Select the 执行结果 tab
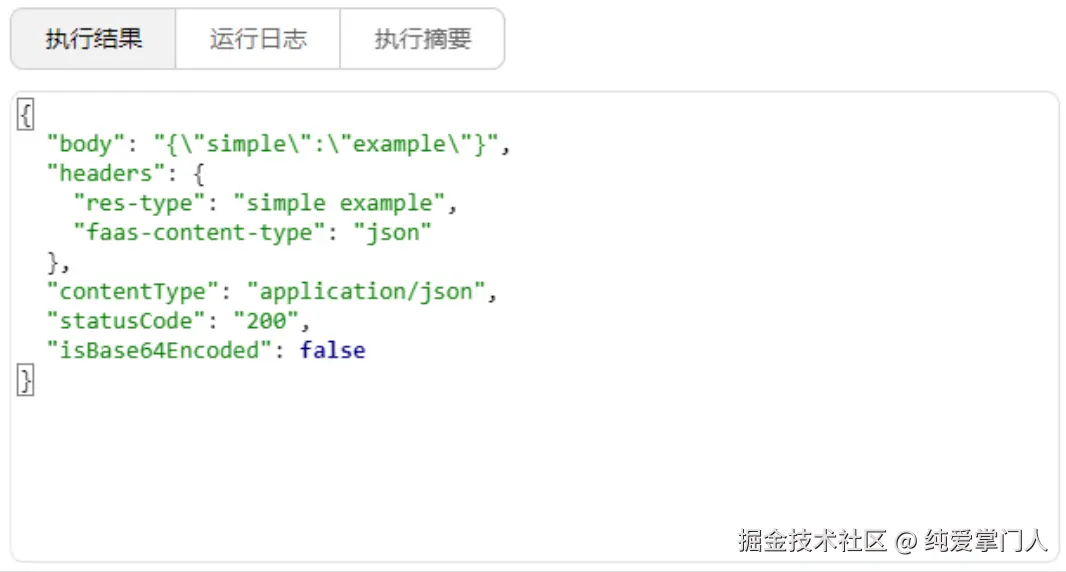Viewport: 1066px width, 572px height. tap(93, 39)
